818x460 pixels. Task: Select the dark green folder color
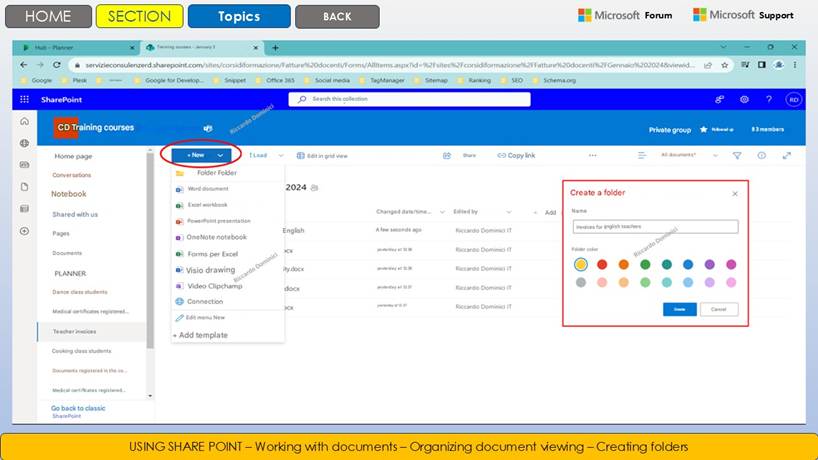click(645, 264)
